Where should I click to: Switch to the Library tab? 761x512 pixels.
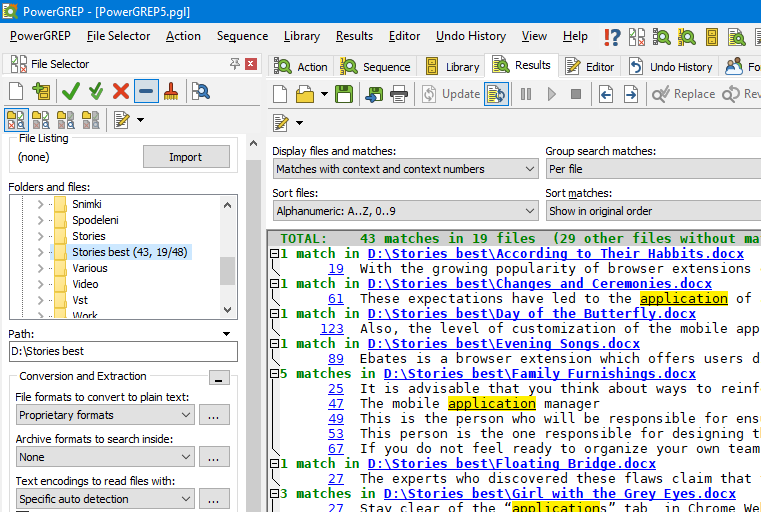pyautogui.click(x=452, y=66)
